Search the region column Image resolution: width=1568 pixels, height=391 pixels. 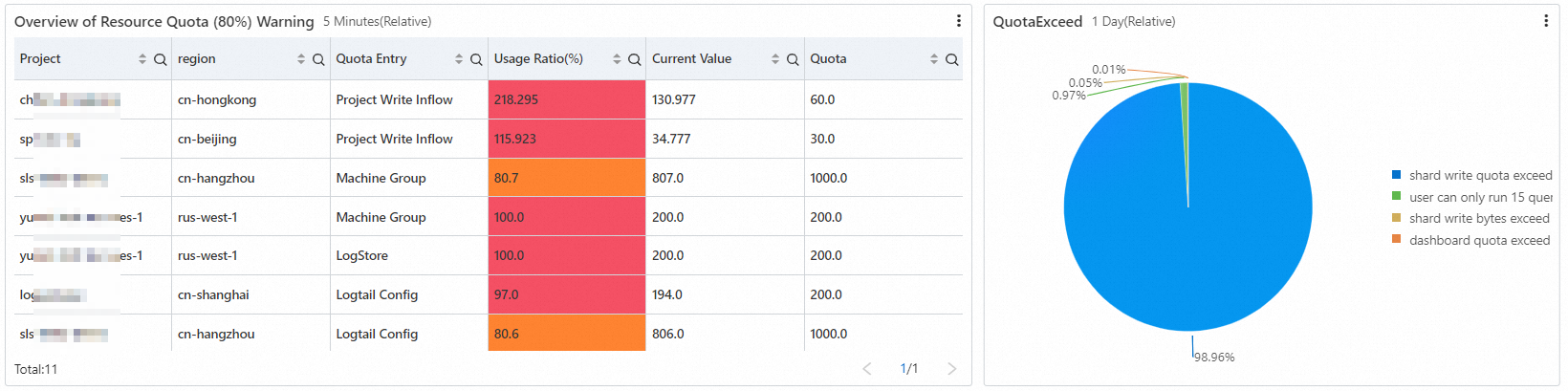pos(318,59)
